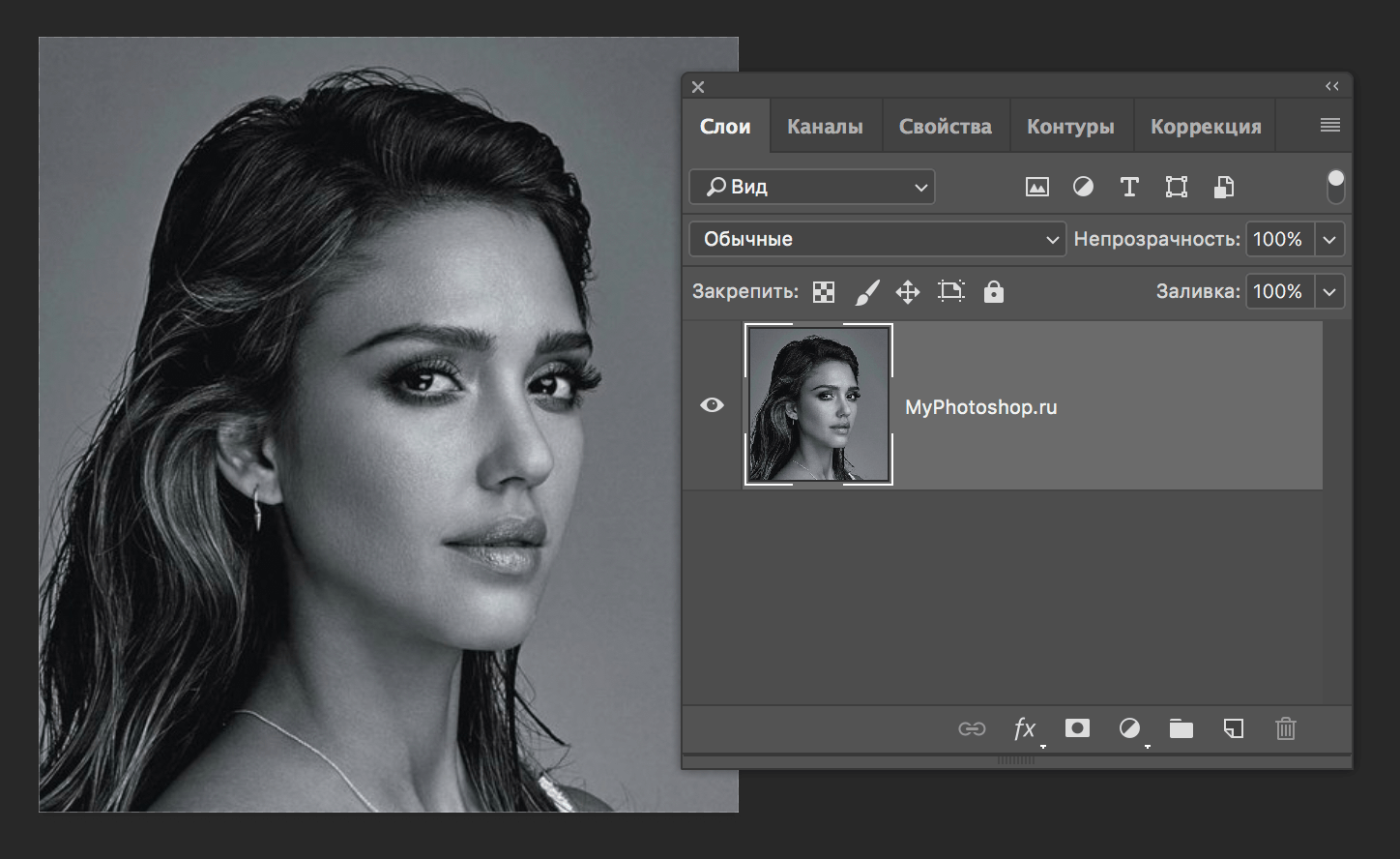The width and height of the screenshot is (1400, 859).
Task: Filter layers by type using the T icon
Action: (x=1129, y=187)
